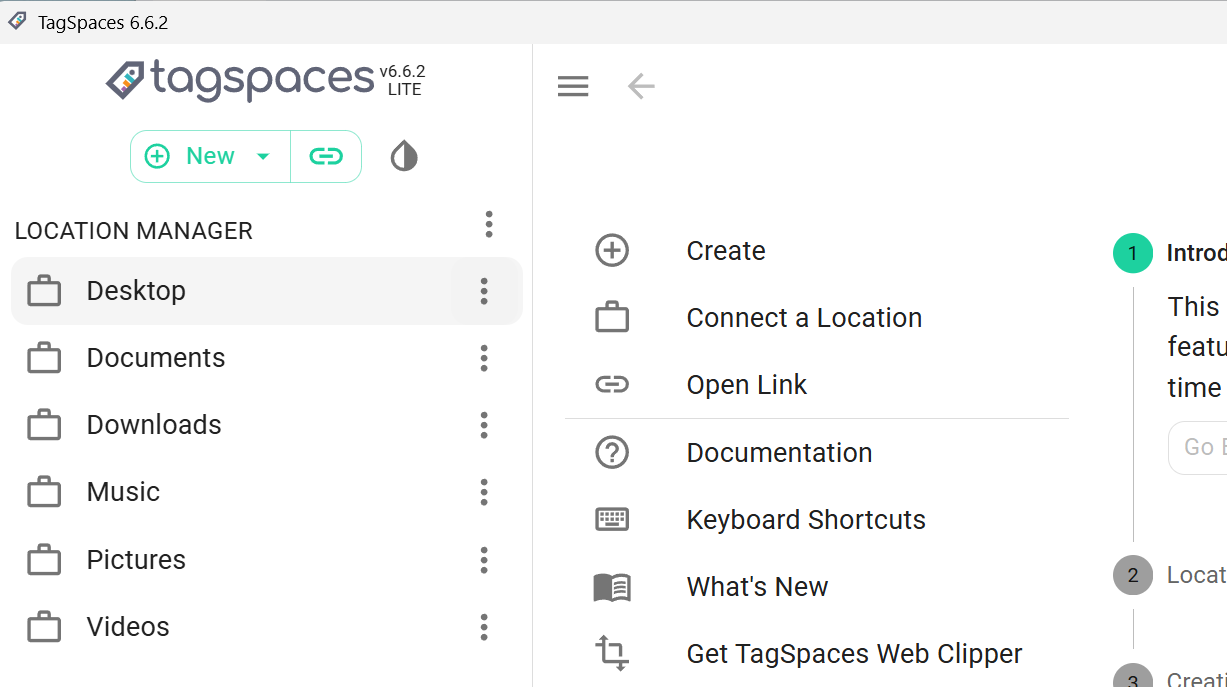1227x687 pixels.
Task: Click the Web Clipper crop icon
Action: tap(612, 653)
